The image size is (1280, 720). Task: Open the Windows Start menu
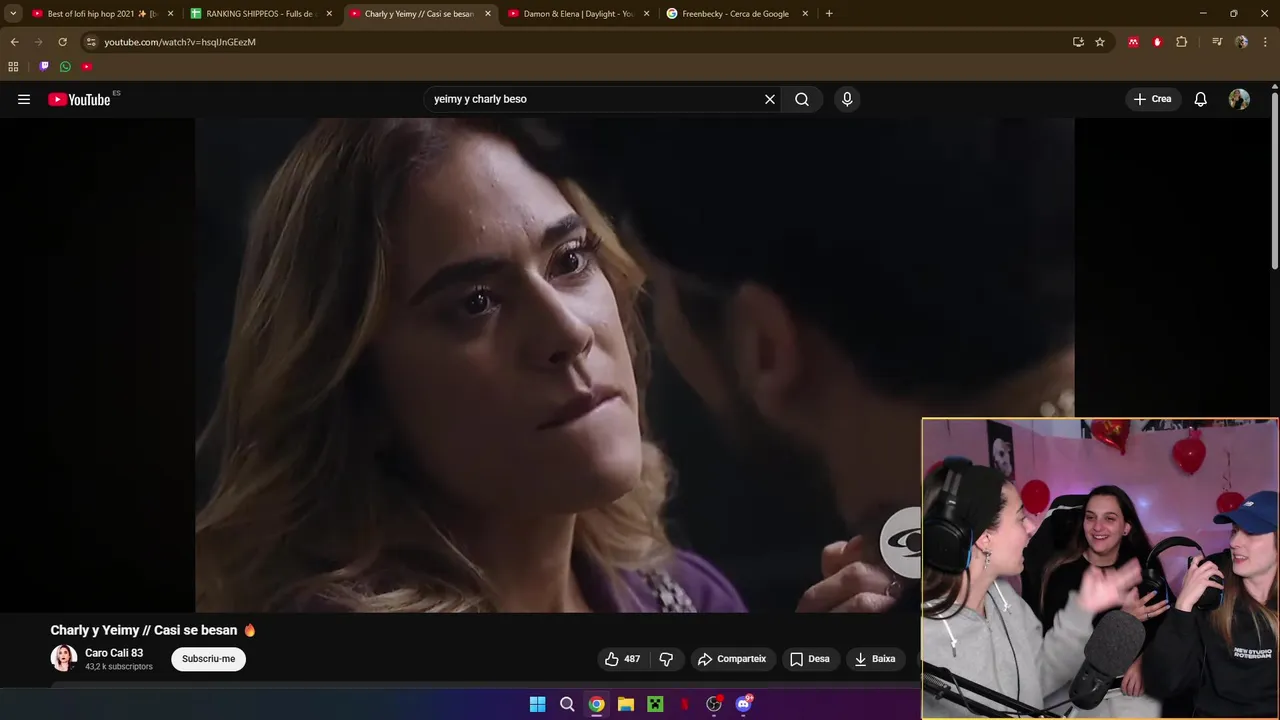(x=537, y=704)
